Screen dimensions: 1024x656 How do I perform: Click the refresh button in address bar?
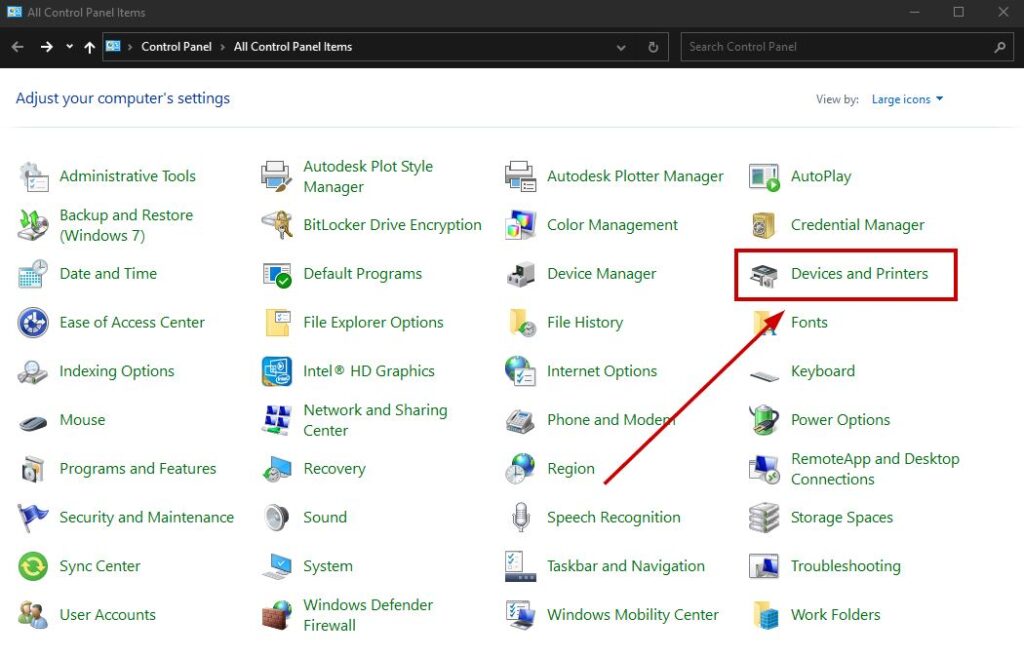pyautogui.click(x=653, y=47)
